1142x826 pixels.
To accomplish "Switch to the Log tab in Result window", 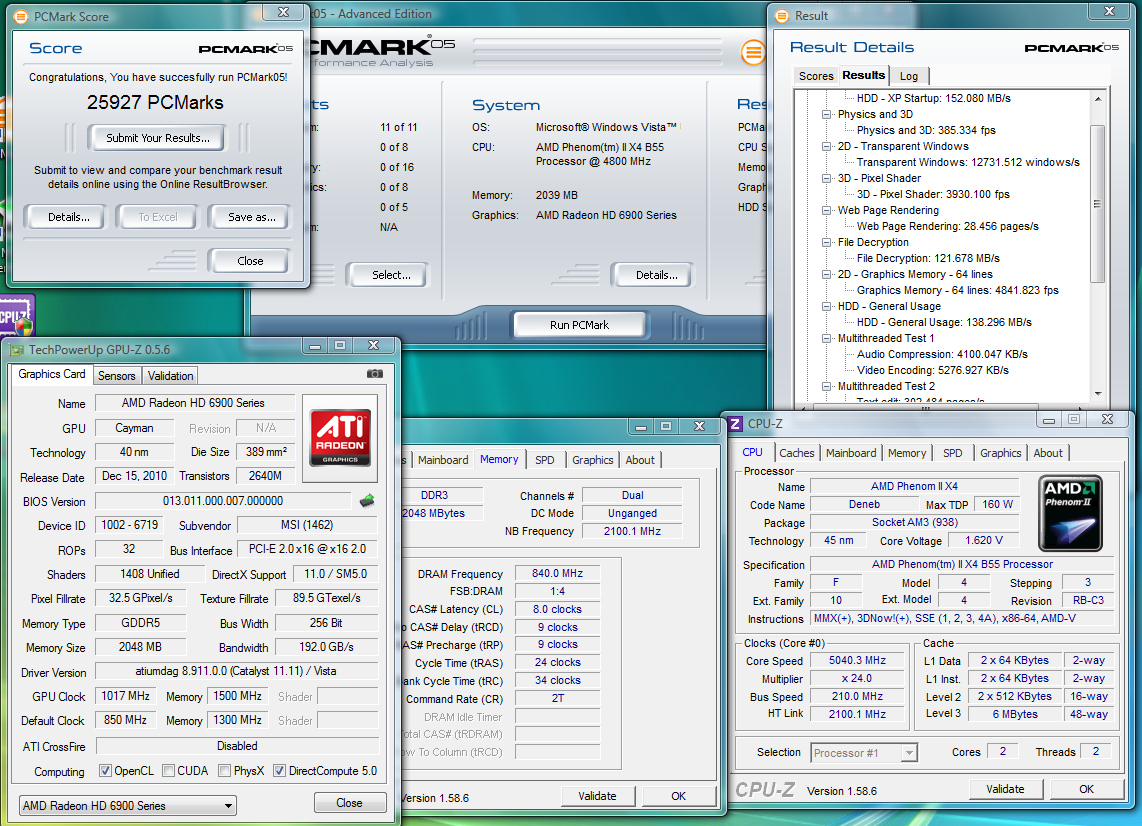I will click(x=908, y=76).
